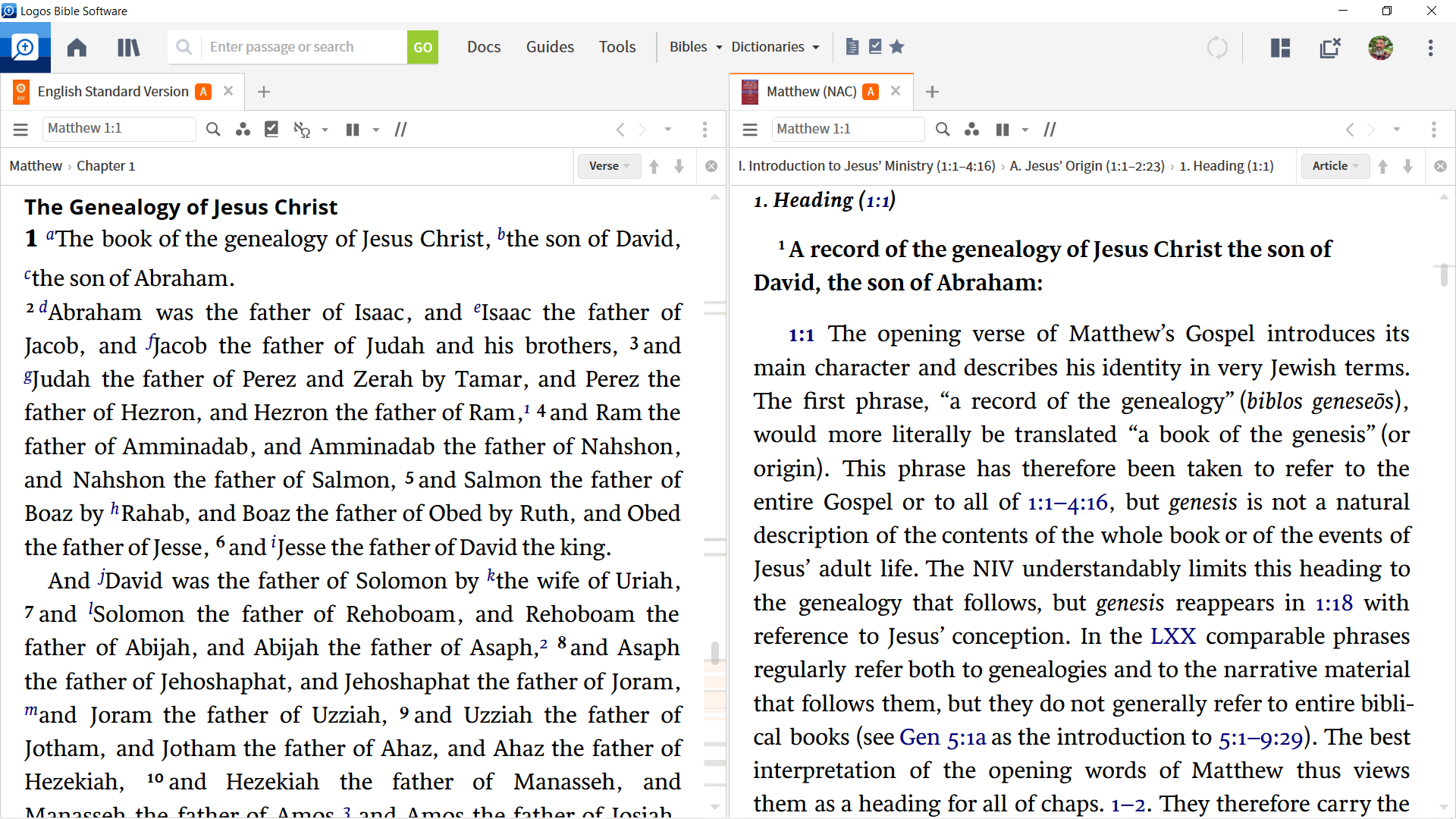The height and width of the screenshot is (819, 1456).
Task: Toggle NAC multiple resources columns icon
Action: [1003, 130]
